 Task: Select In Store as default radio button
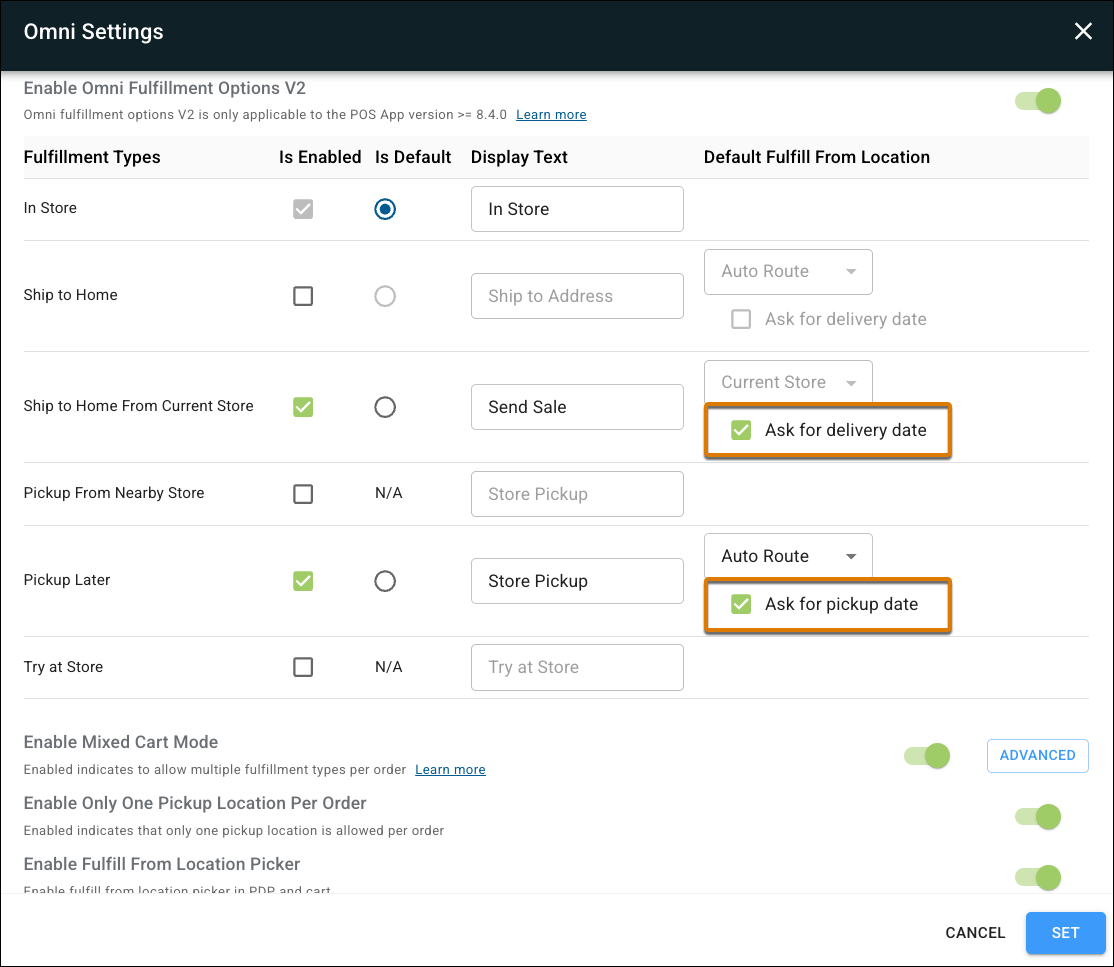point(385,209)
